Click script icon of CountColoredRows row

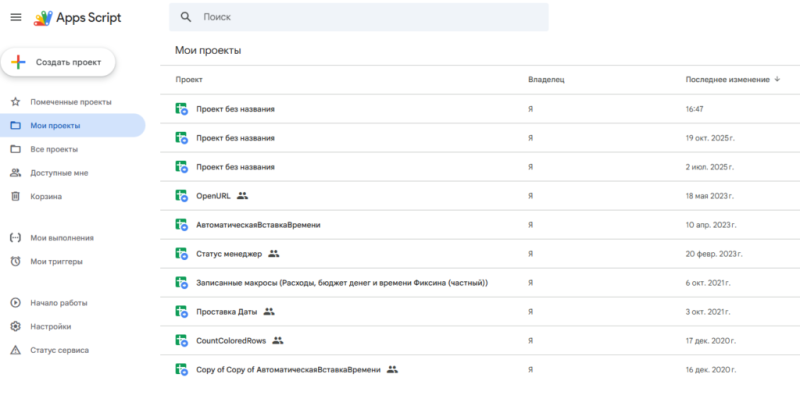tap(182, 341)
